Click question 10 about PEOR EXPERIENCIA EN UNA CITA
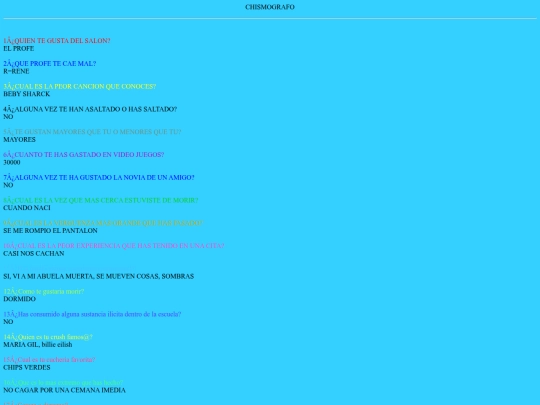This screenshot has width=540, height=405. [x=114, y=246]
